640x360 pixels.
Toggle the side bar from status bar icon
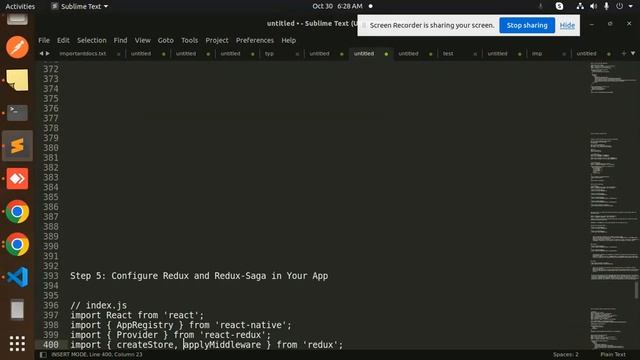pos(43,355)
